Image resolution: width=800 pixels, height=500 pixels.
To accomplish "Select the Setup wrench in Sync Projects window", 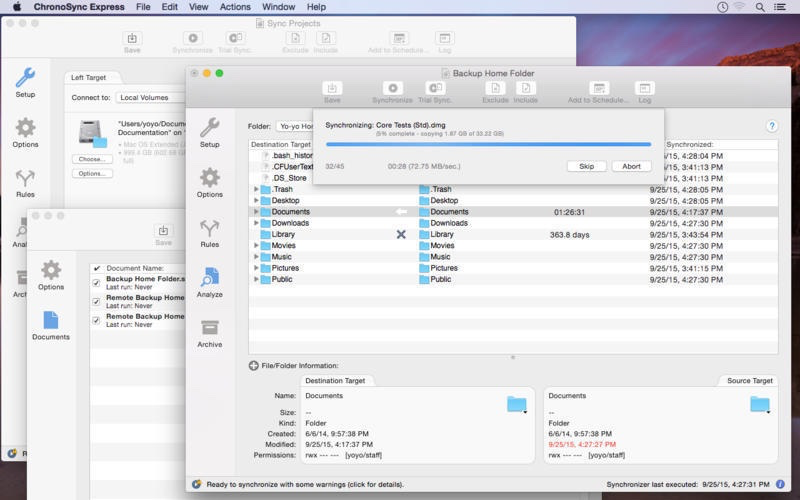I will click(x=25, y=80).
